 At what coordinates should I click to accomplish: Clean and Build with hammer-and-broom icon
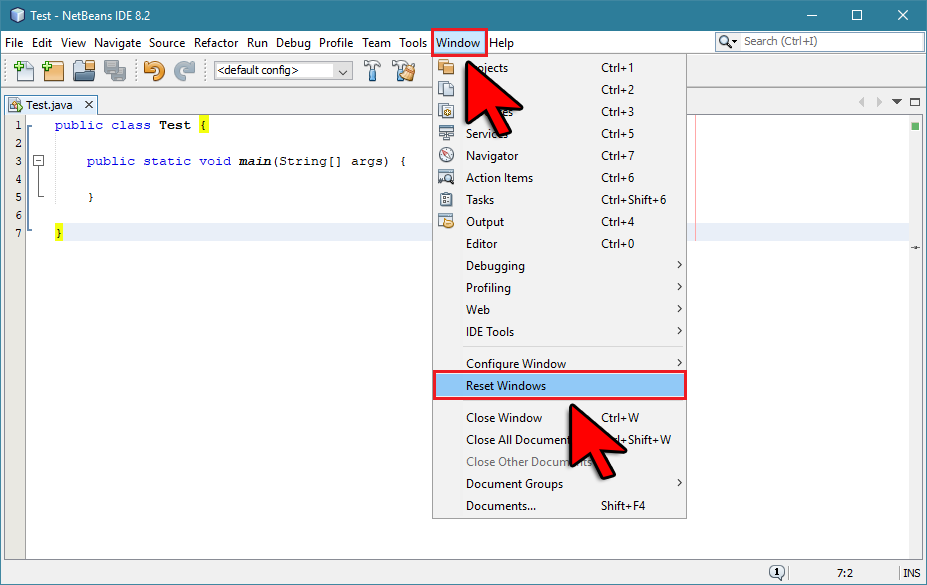point(405,70)
